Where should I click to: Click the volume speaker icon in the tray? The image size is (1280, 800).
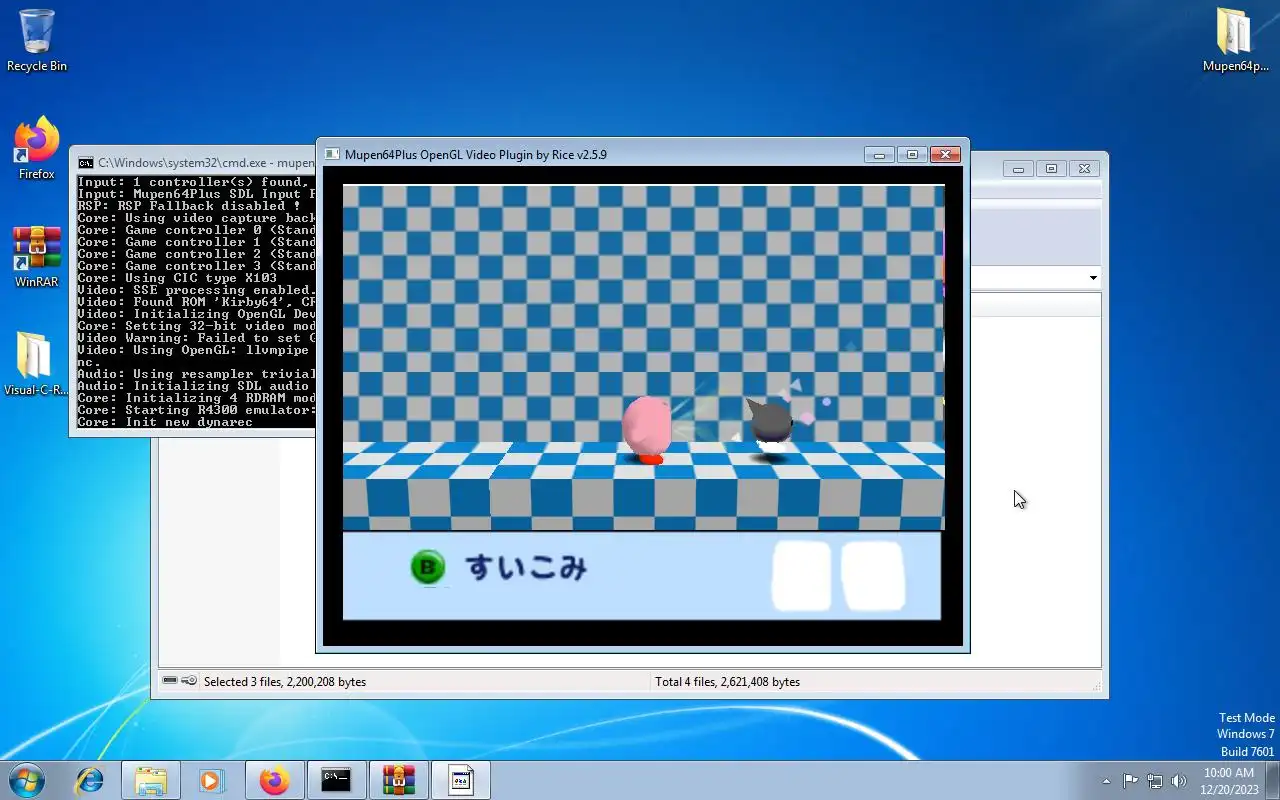click(x=1179, y=781)
